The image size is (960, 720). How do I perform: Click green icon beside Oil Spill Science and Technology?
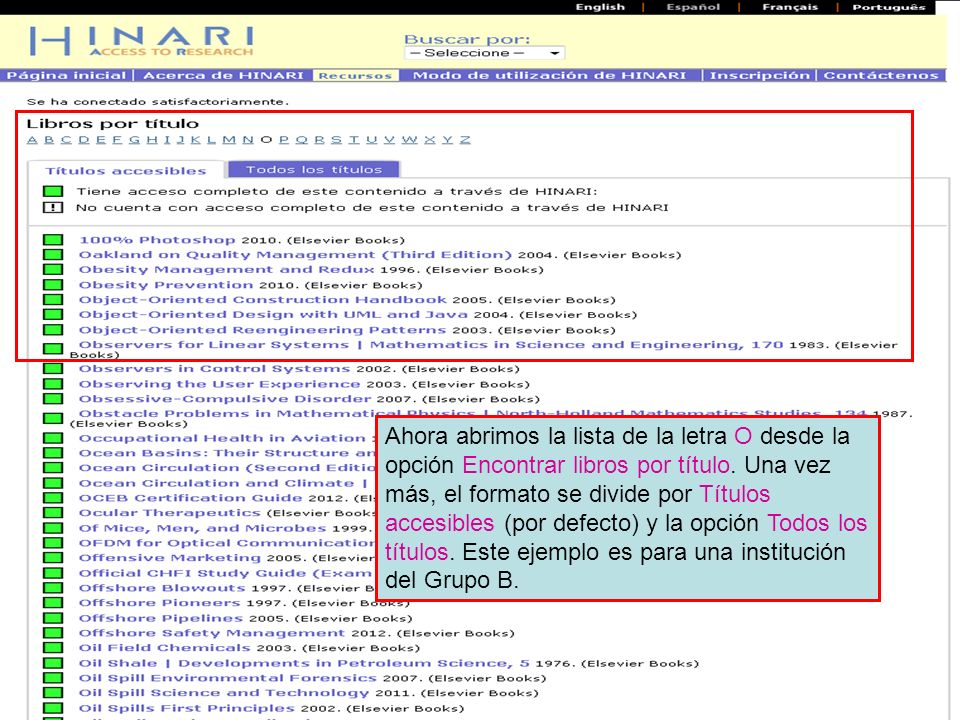53,692
